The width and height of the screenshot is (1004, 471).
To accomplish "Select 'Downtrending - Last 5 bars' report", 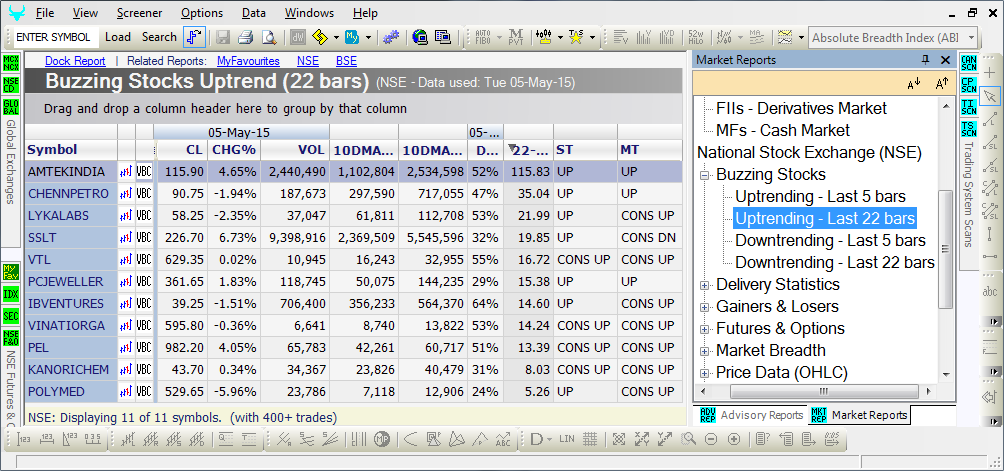I will (x=830, y=241).
